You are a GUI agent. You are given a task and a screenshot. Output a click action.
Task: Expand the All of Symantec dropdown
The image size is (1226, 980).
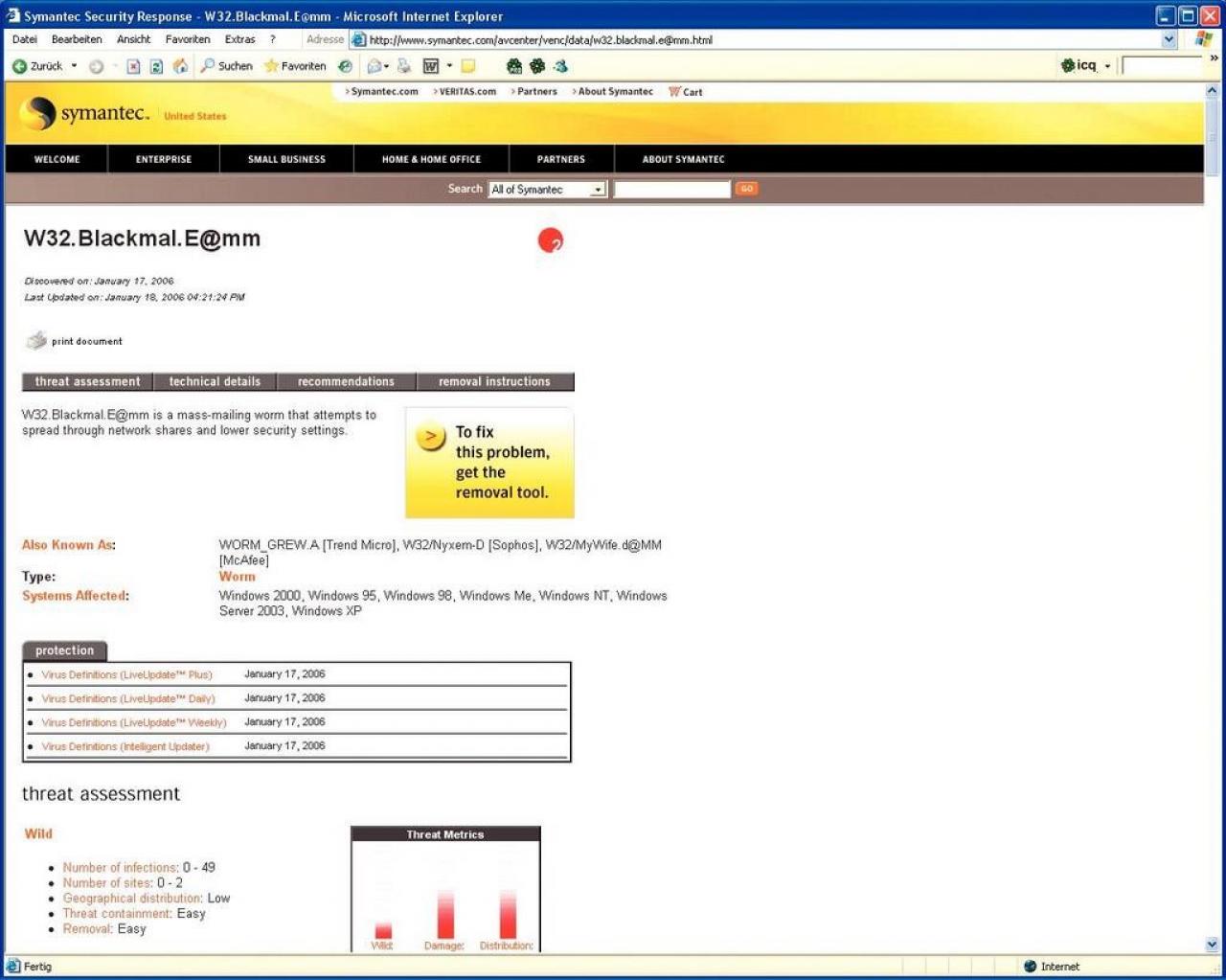[597, 190]
